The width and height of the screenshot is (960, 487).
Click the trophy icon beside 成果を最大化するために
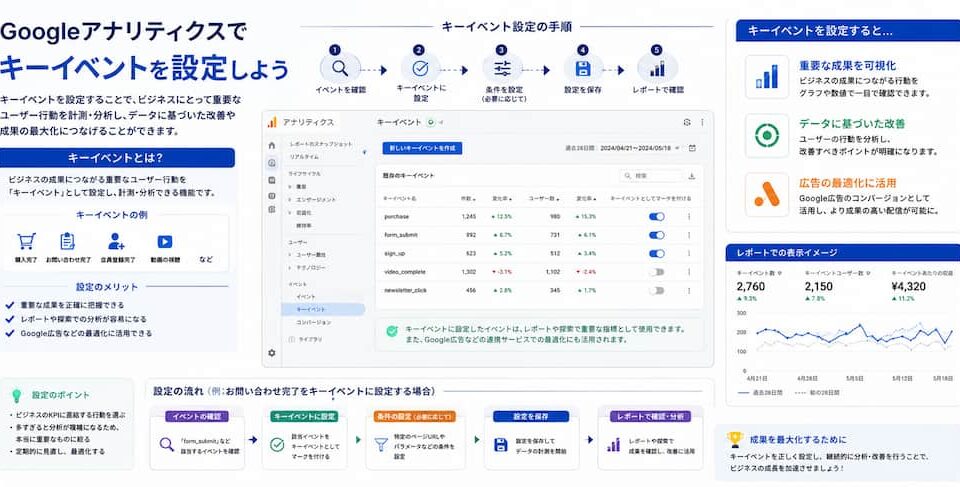(735, 439)
